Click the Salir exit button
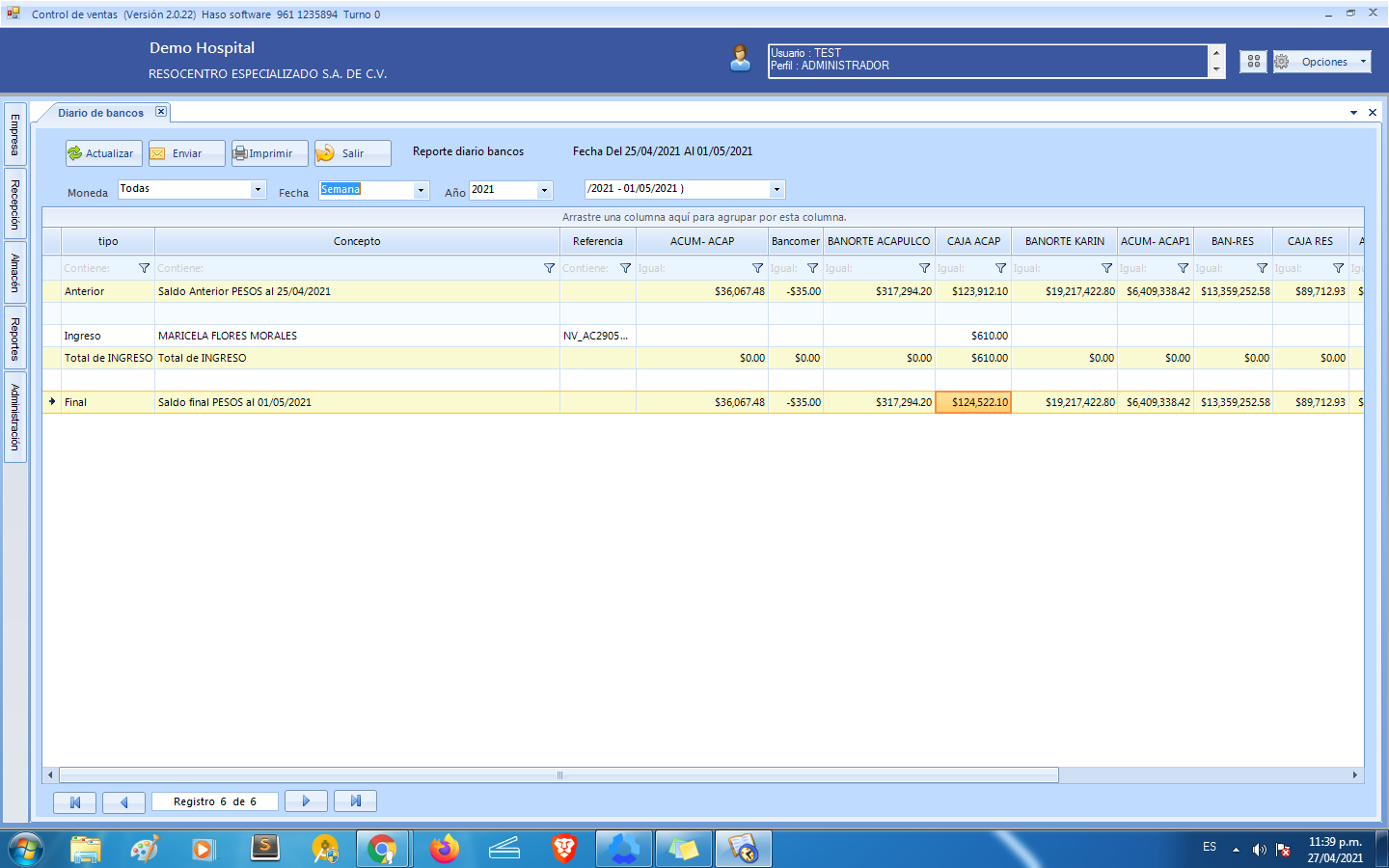This screenshot has height=868, width=1389. 352,153
